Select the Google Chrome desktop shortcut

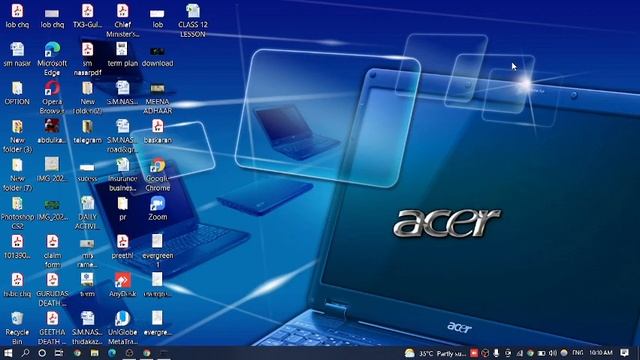(x=158, y=175)
